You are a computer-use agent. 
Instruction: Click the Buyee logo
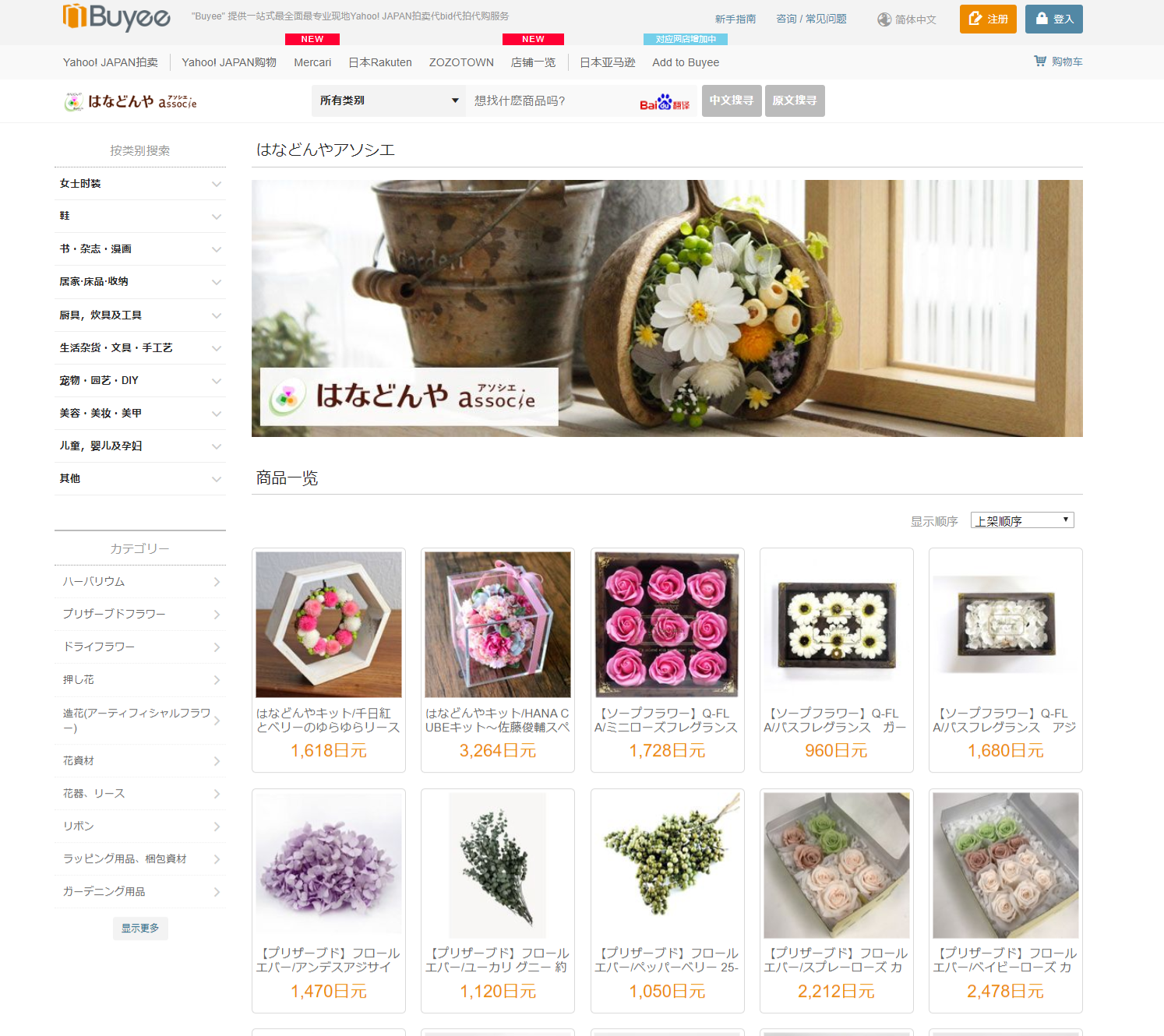click(x=117, y=16)
